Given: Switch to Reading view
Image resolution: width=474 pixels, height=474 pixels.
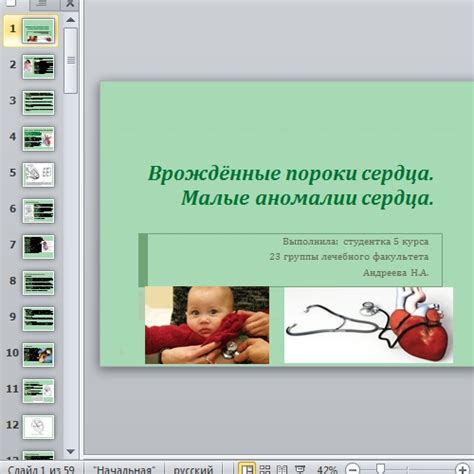Looking at the screenshot, I should pos(282,469).
